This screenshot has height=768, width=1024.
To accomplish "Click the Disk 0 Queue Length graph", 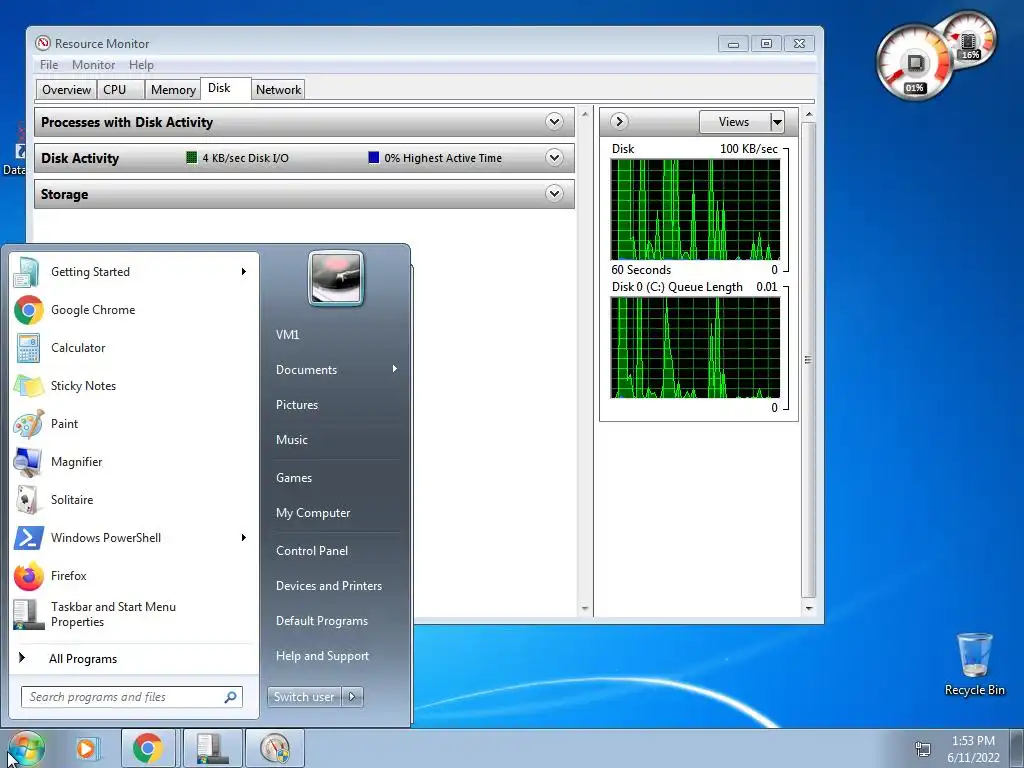I will tap(695, 347).
